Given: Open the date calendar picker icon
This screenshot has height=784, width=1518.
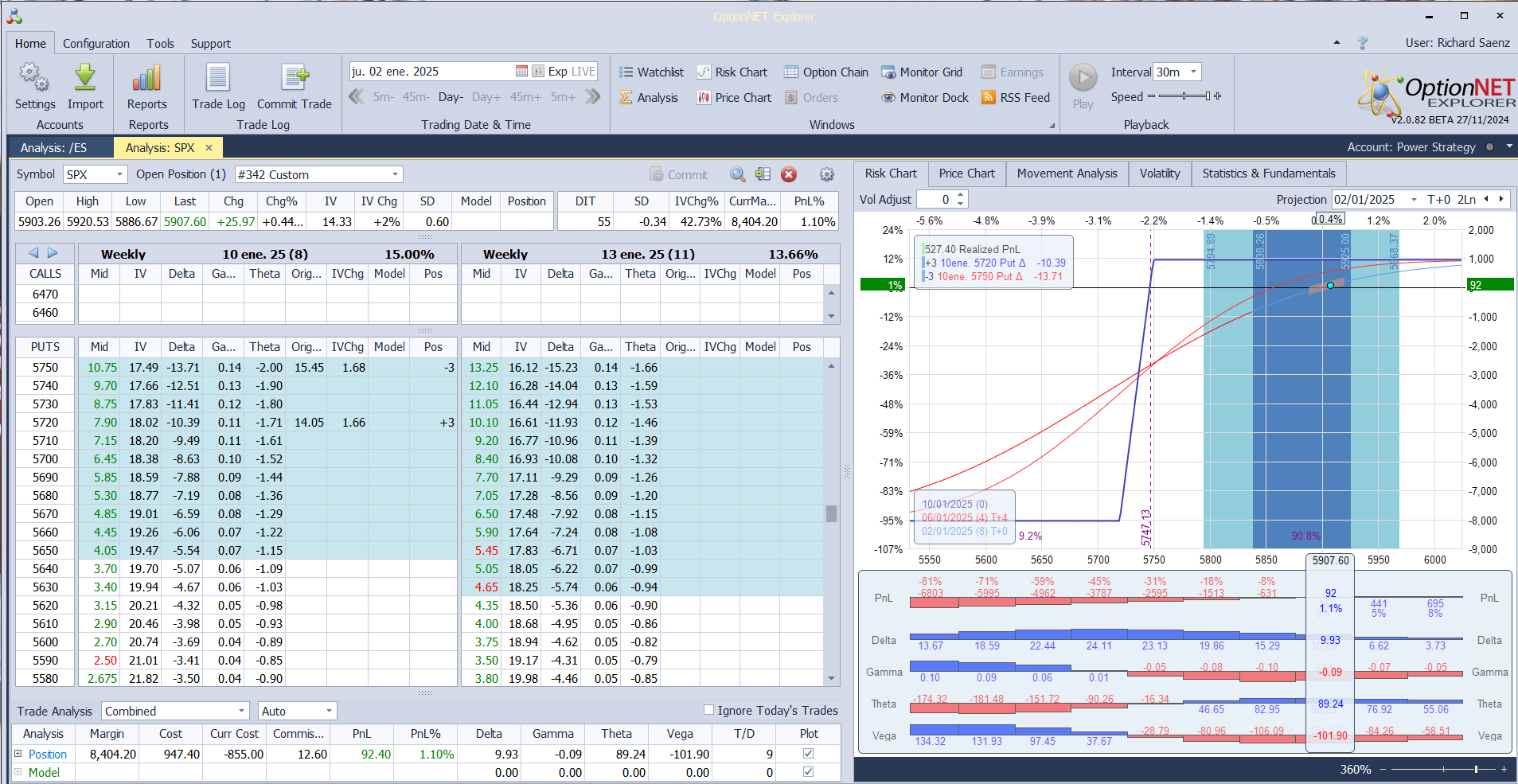Looking at the screenshot, I should click(521, 72).
